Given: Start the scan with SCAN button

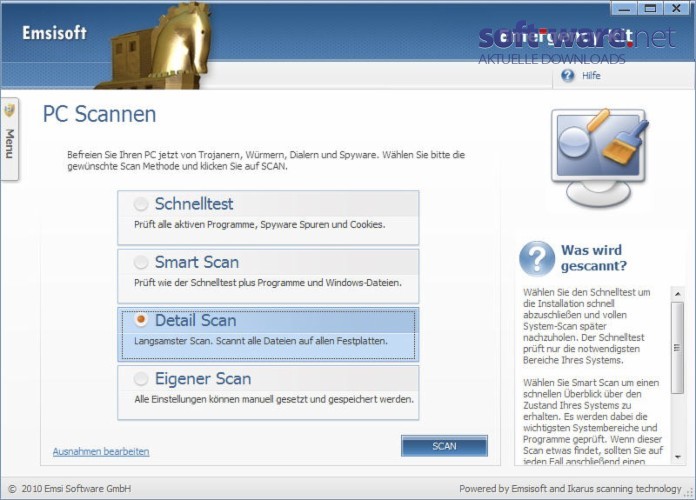Looking at the screenshot, I should click(444, 446).
